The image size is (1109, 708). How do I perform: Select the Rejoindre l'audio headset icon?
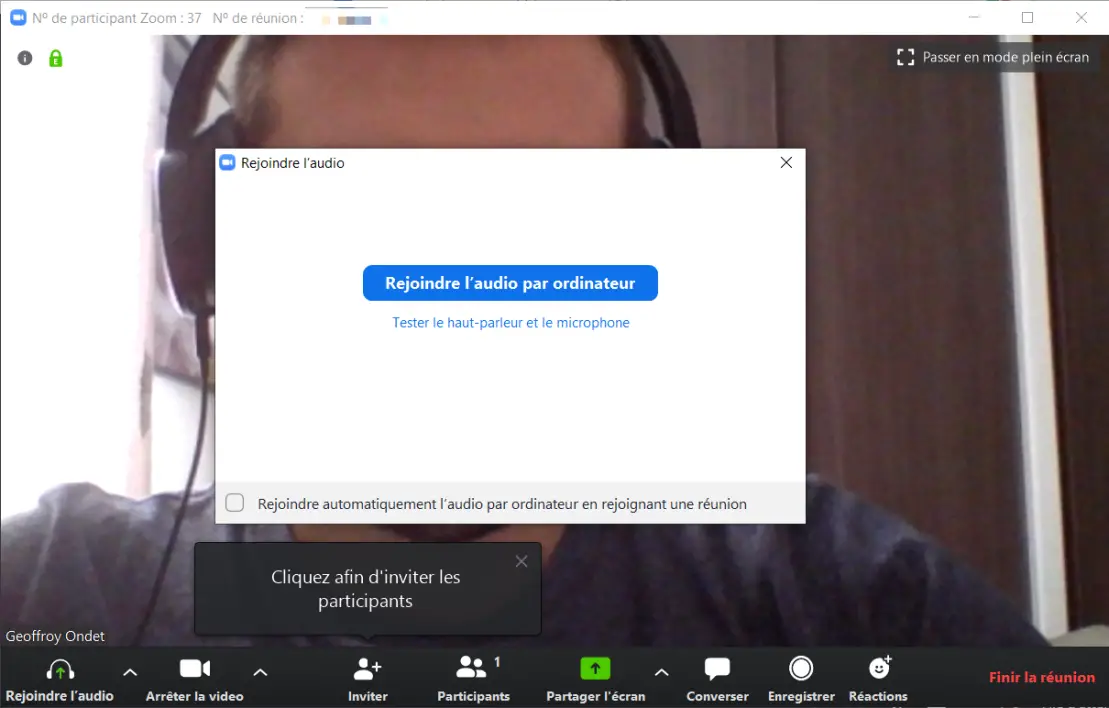click(60, 668)
